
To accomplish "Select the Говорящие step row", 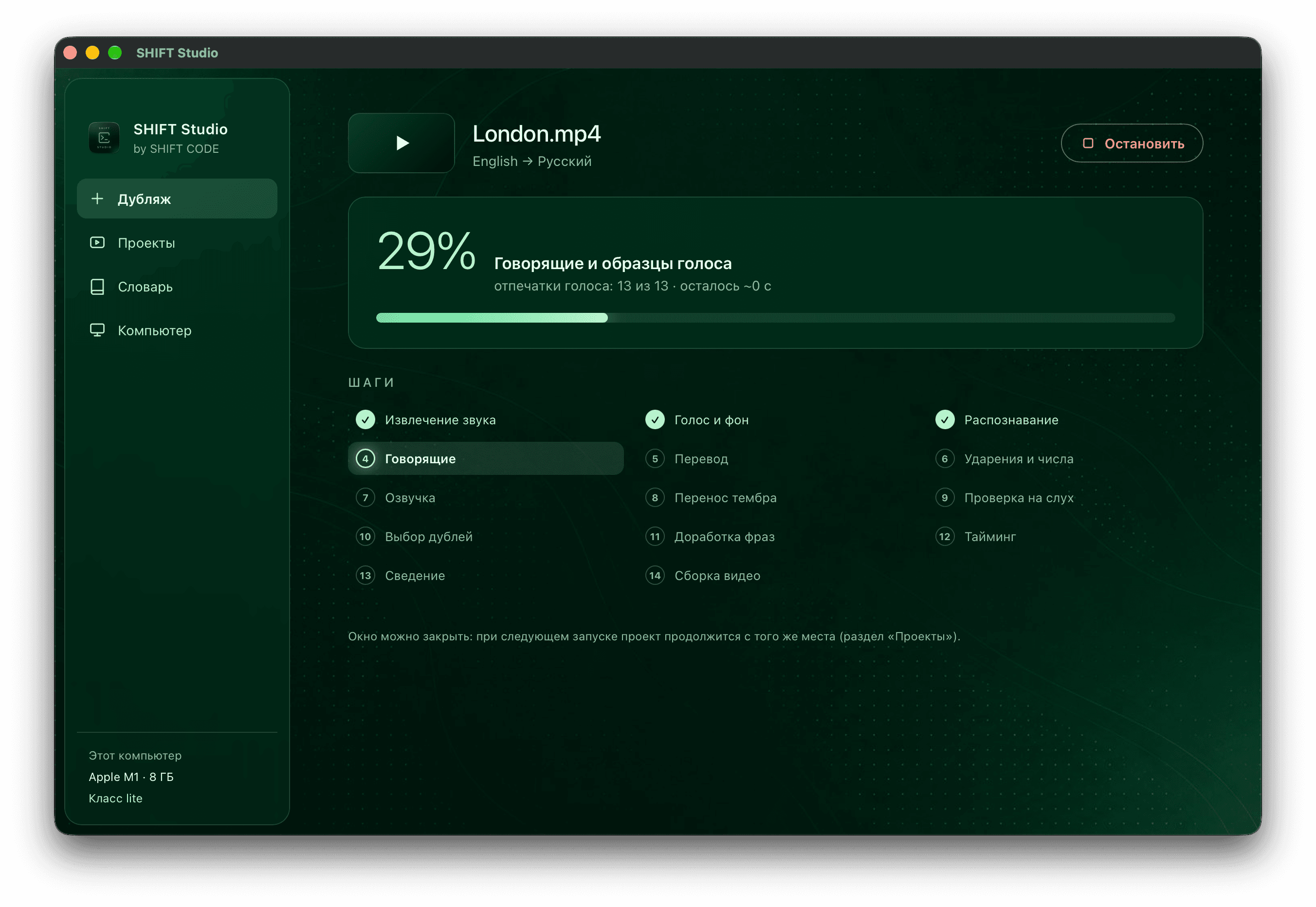I will 486,459.
